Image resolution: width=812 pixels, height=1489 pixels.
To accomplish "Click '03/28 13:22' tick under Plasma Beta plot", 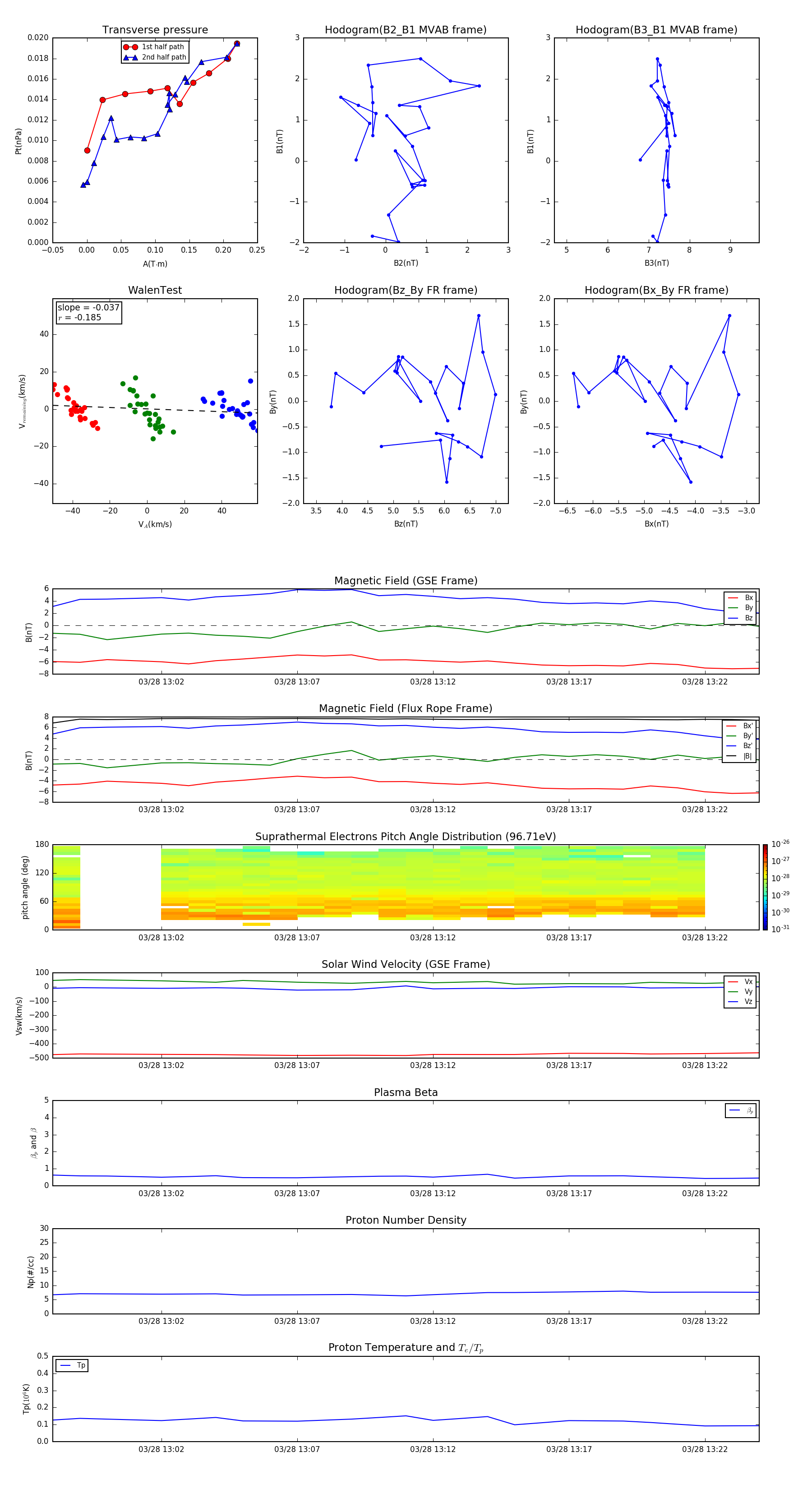I will click(705, 1193).
